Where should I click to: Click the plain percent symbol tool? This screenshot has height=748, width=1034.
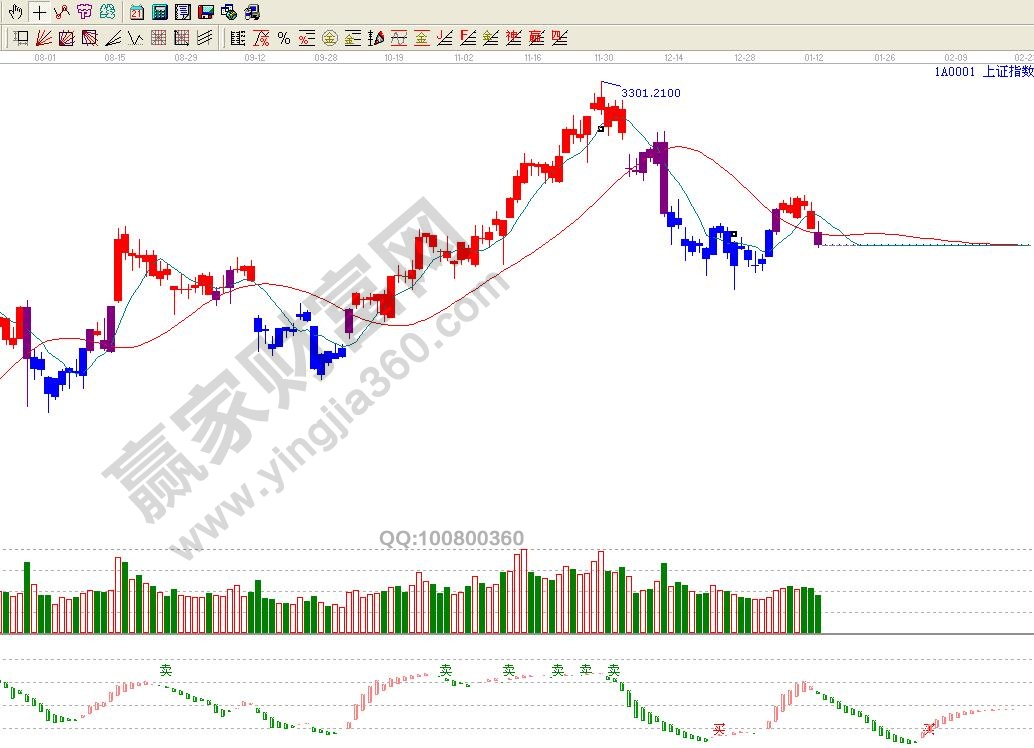coord(284,38)
